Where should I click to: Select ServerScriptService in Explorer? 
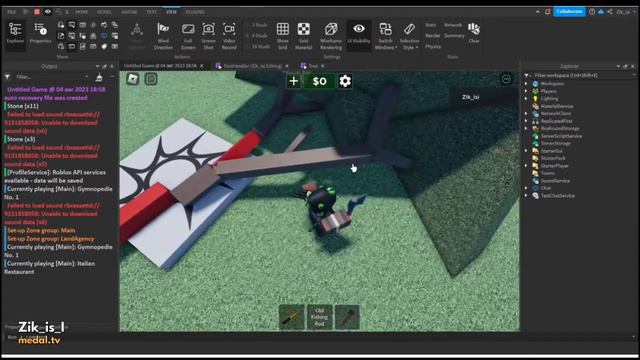[x=561, y=136]
